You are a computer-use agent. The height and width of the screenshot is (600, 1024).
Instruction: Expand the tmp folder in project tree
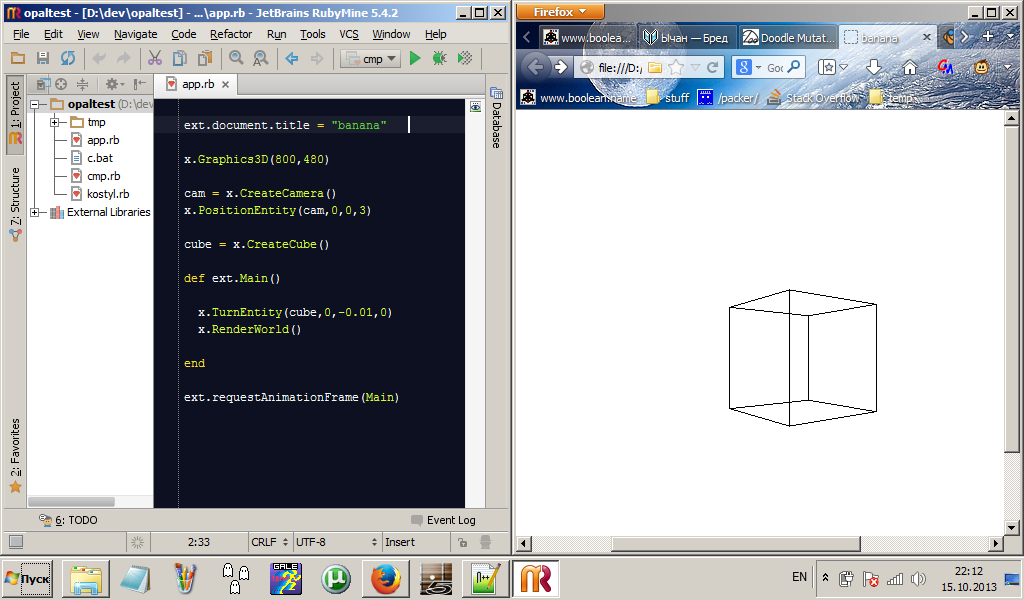[55, 122]
